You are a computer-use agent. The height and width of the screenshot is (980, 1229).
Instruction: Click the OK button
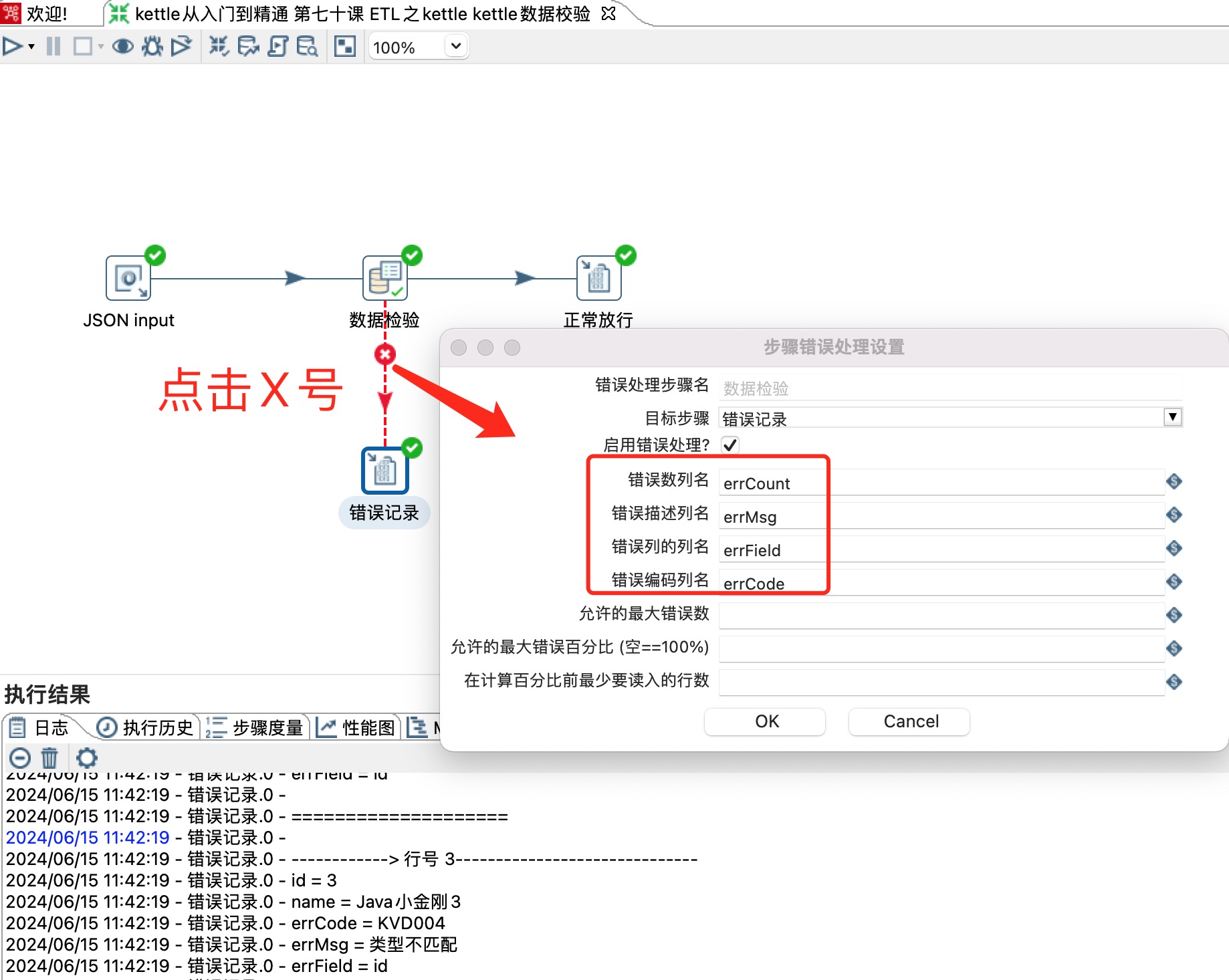[x=766, y=721]
